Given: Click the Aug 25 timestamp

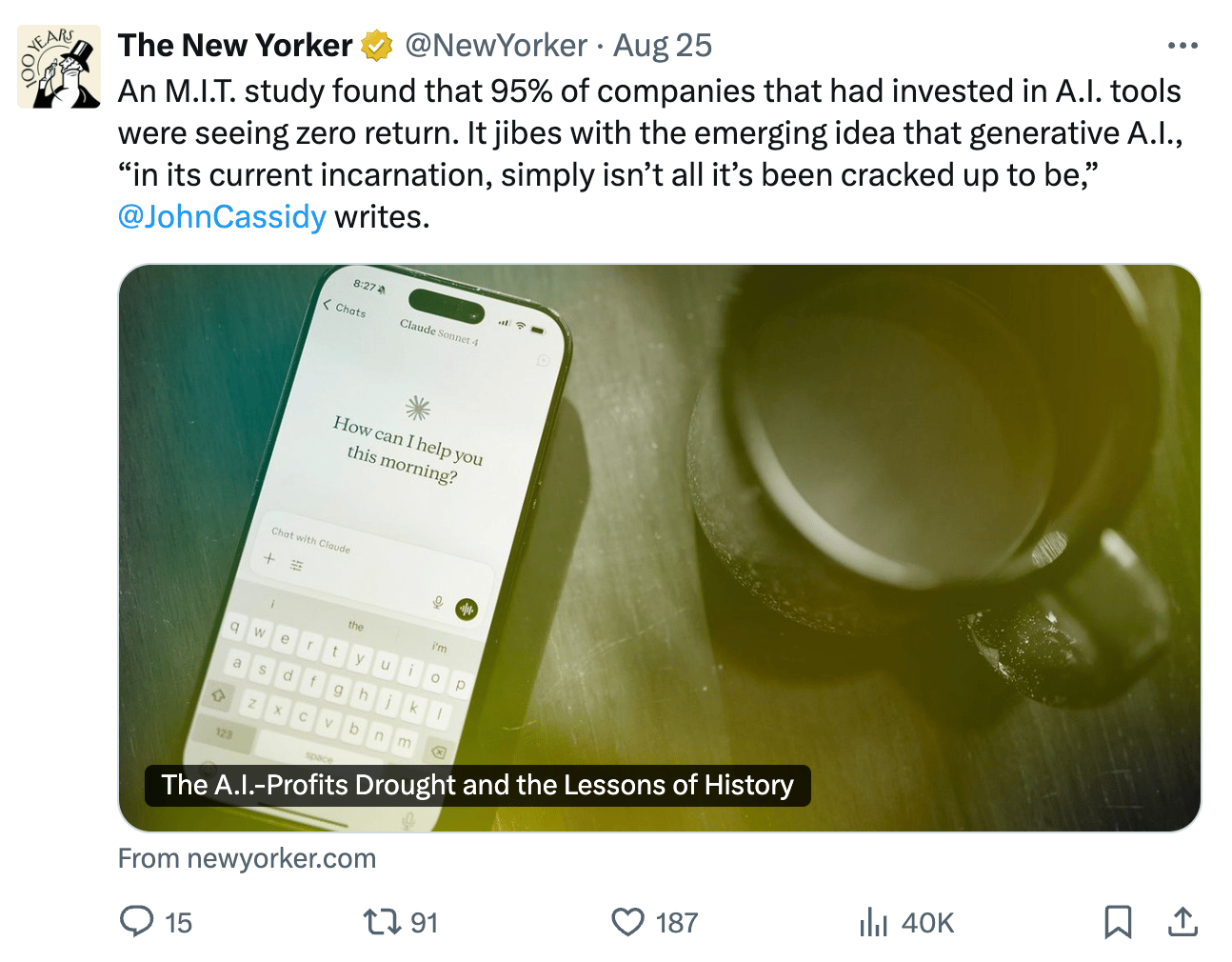Looking at the screenshot, I should 663,46.
